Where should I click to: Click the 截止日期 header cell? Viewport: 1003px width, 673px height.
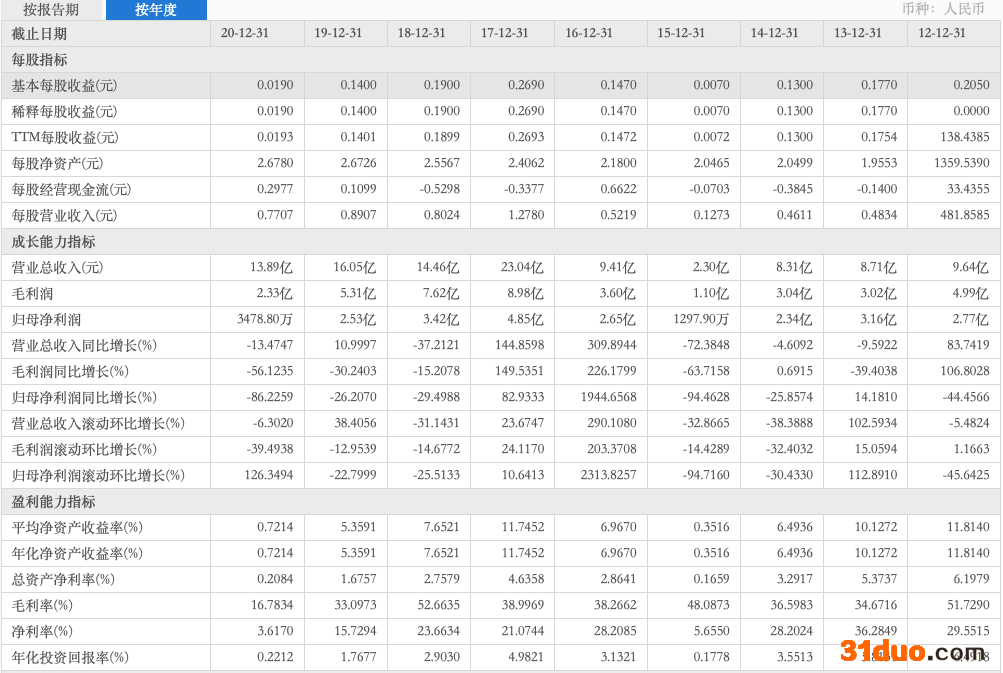pos(40,33)
